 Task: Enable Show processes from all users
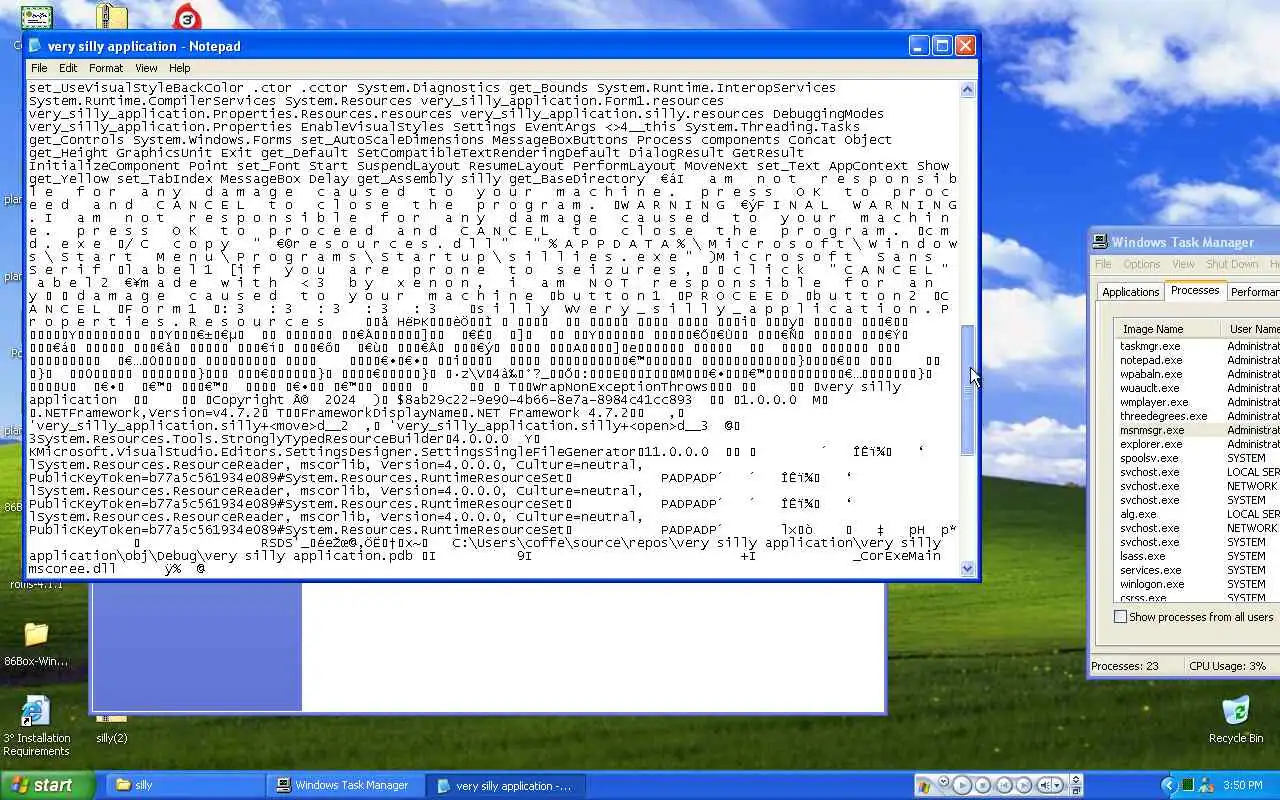click(x=1120, y=617)
